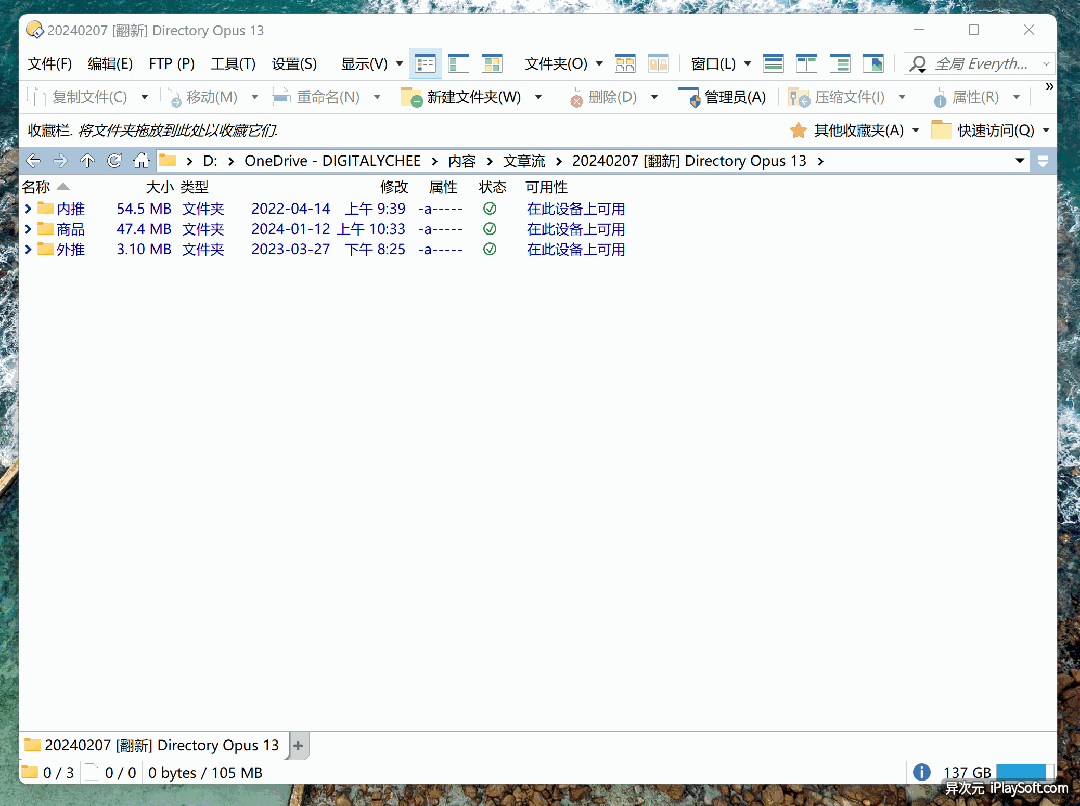Viewport: 1080px width, 806px height.
Task: Toggle the second layout icon after 显示(V)
Action: point(459,64)
